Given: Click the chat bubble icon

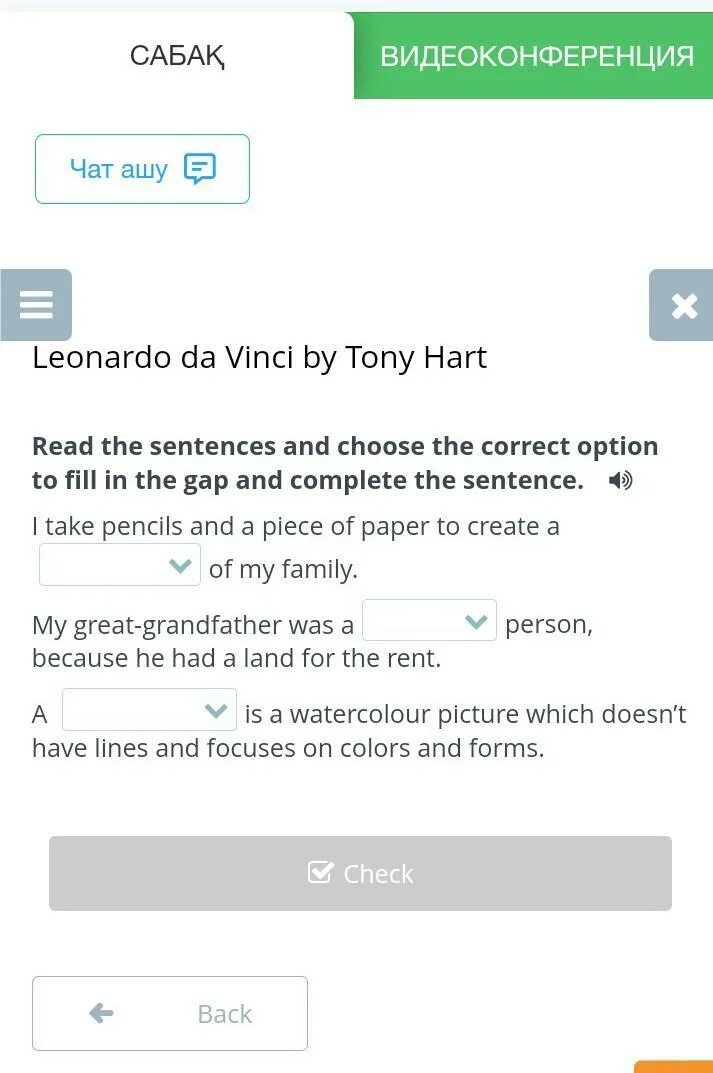Looking at the screenshot, I should (200, 168).
